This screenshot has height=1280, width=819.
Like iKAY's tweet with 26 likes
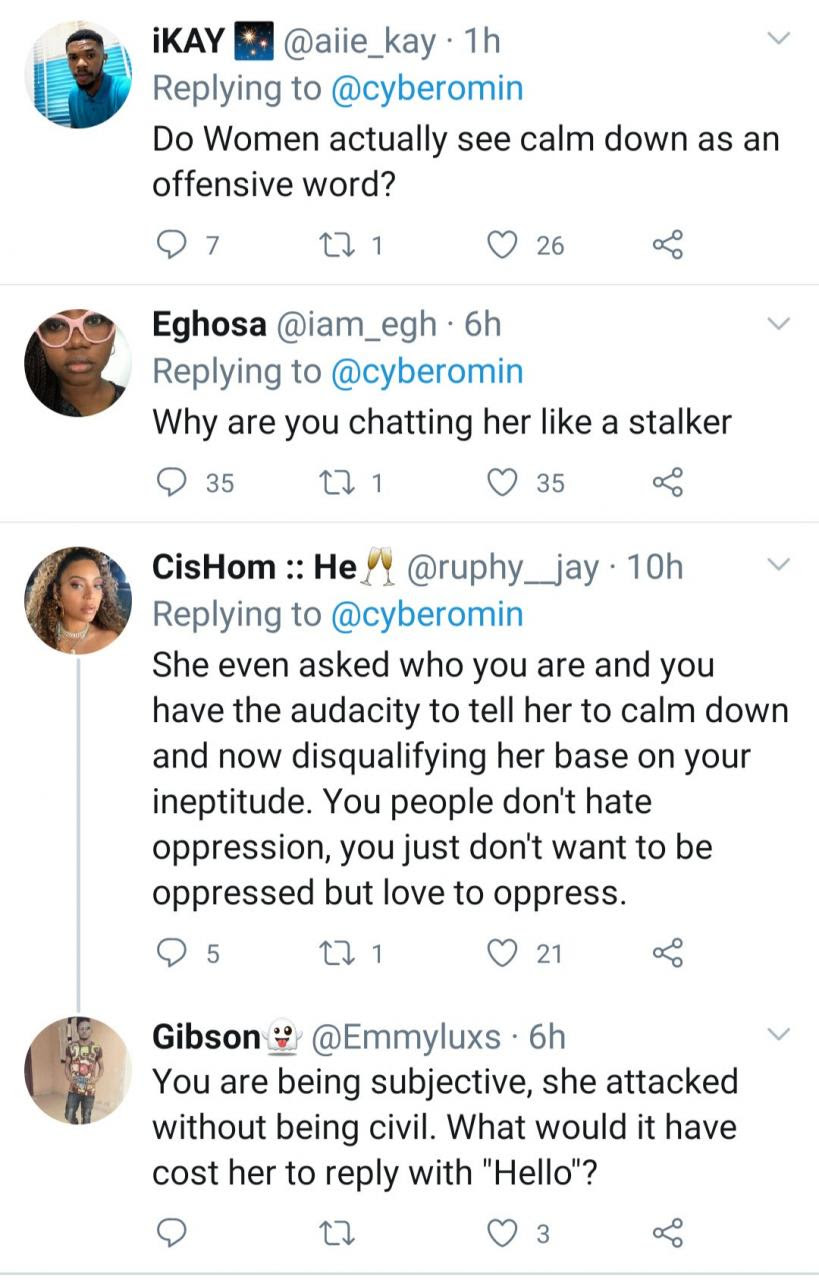pyautogui.click(x=500, y=245)
